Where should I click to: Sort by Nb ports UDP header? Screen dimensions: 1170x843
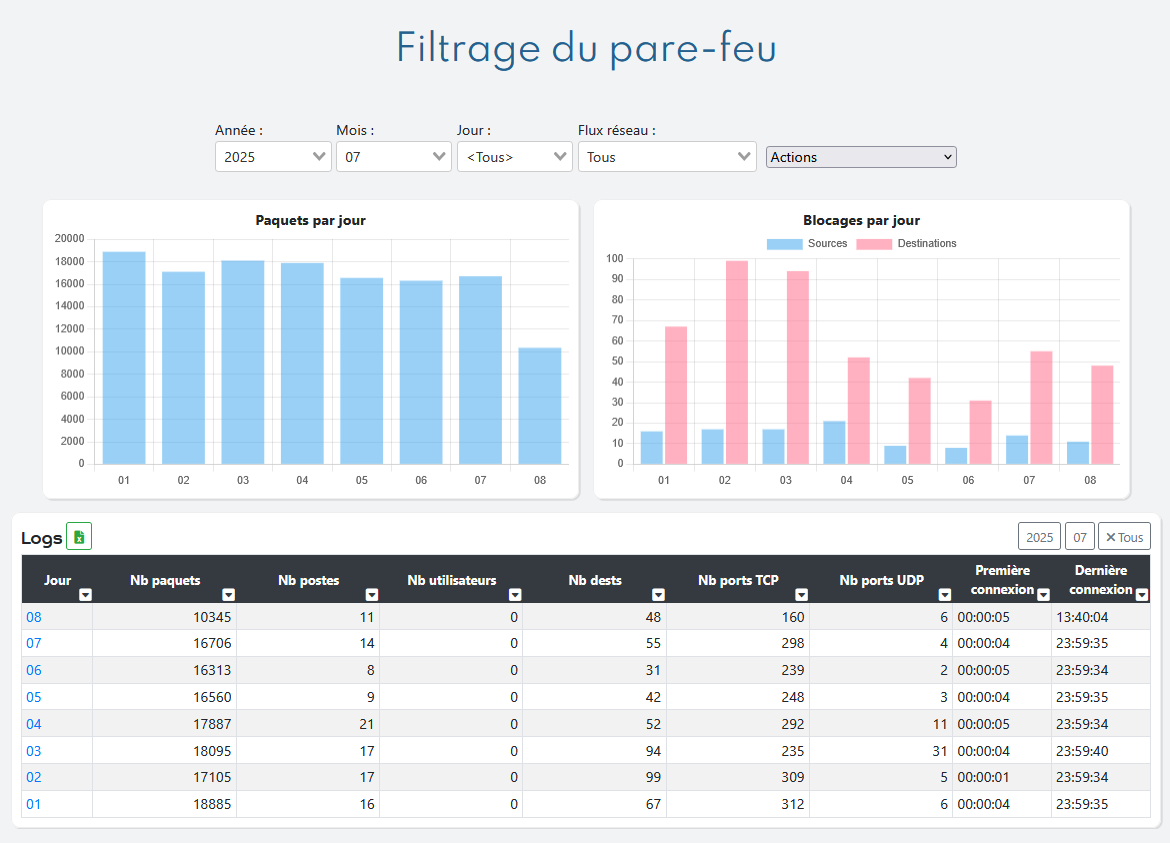click(x=881, y=580)
